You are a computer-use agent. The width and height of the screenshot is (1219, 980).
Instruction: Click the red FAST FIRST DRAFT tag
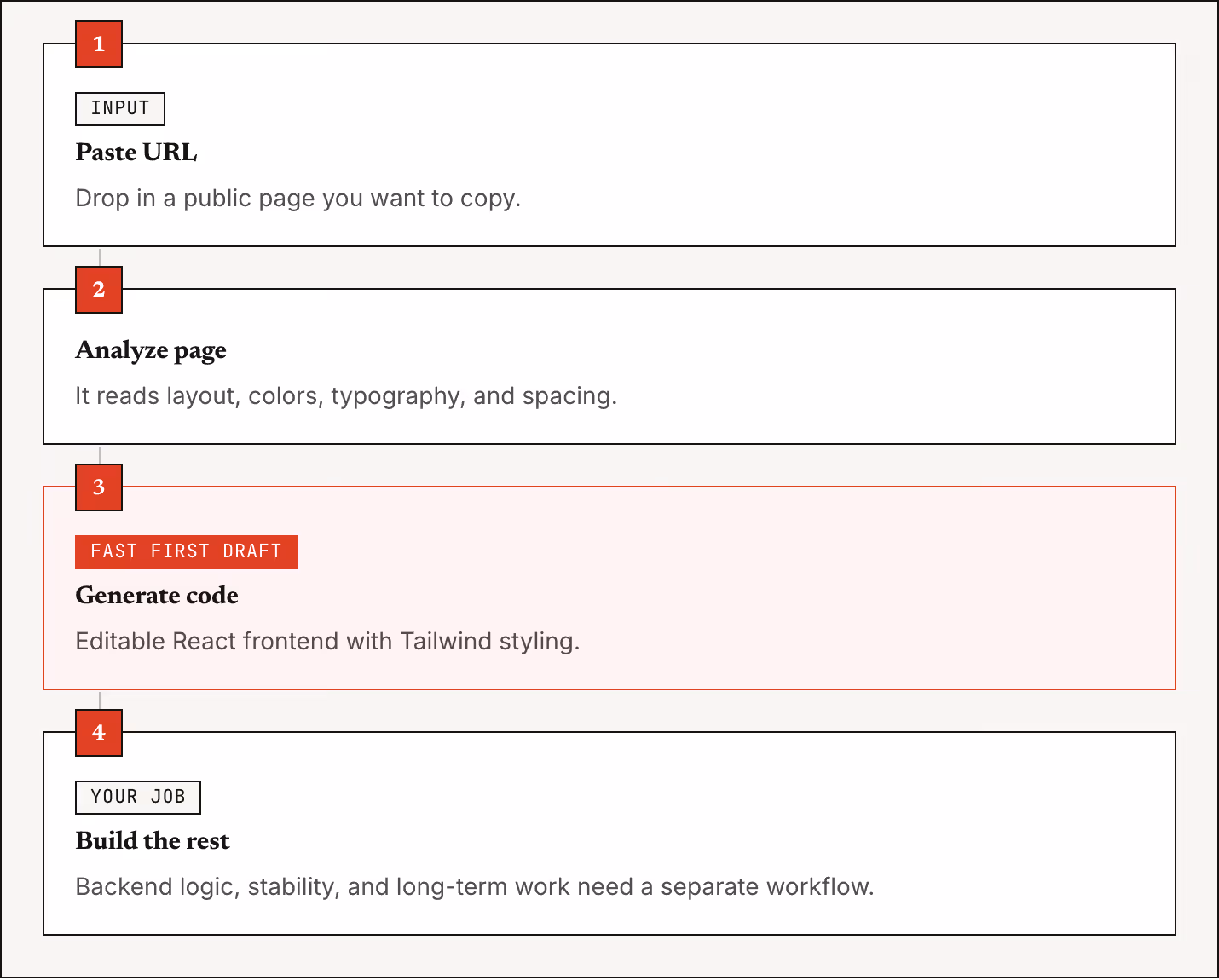coord(187,552)
